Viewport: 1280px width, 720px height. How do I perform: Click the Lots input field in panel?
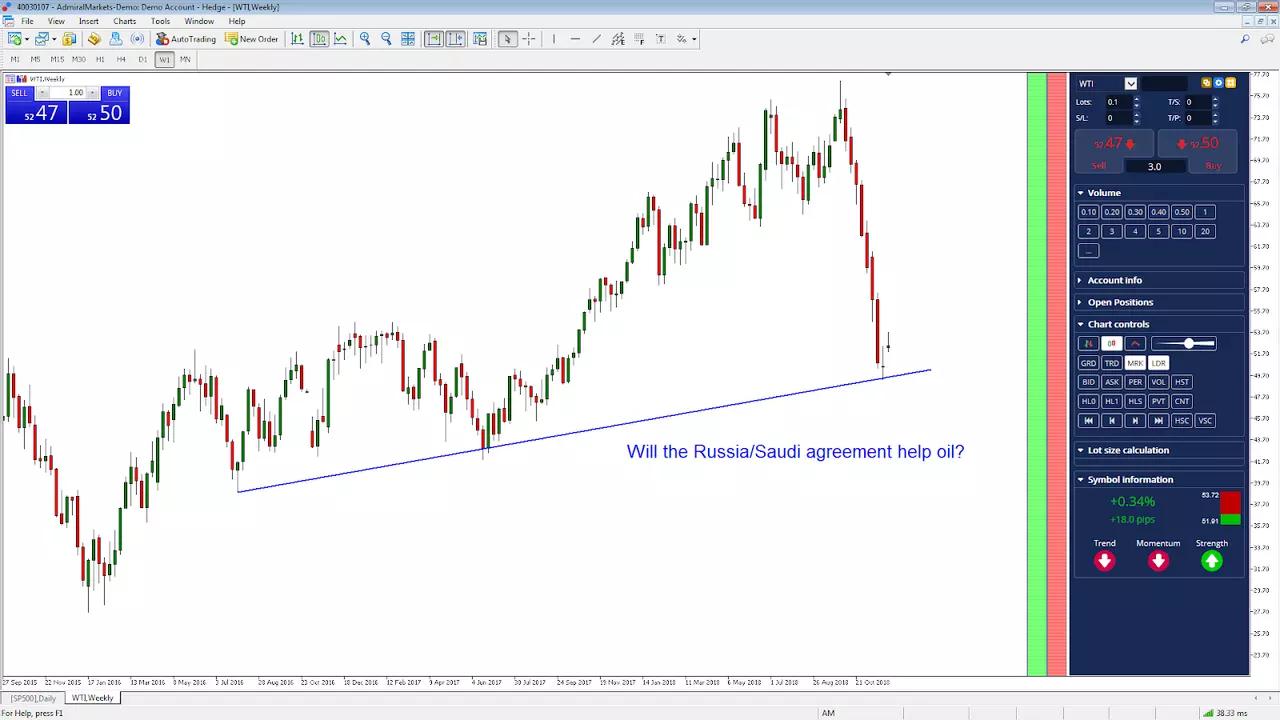pyautogui.click(x=1117, y=102)
